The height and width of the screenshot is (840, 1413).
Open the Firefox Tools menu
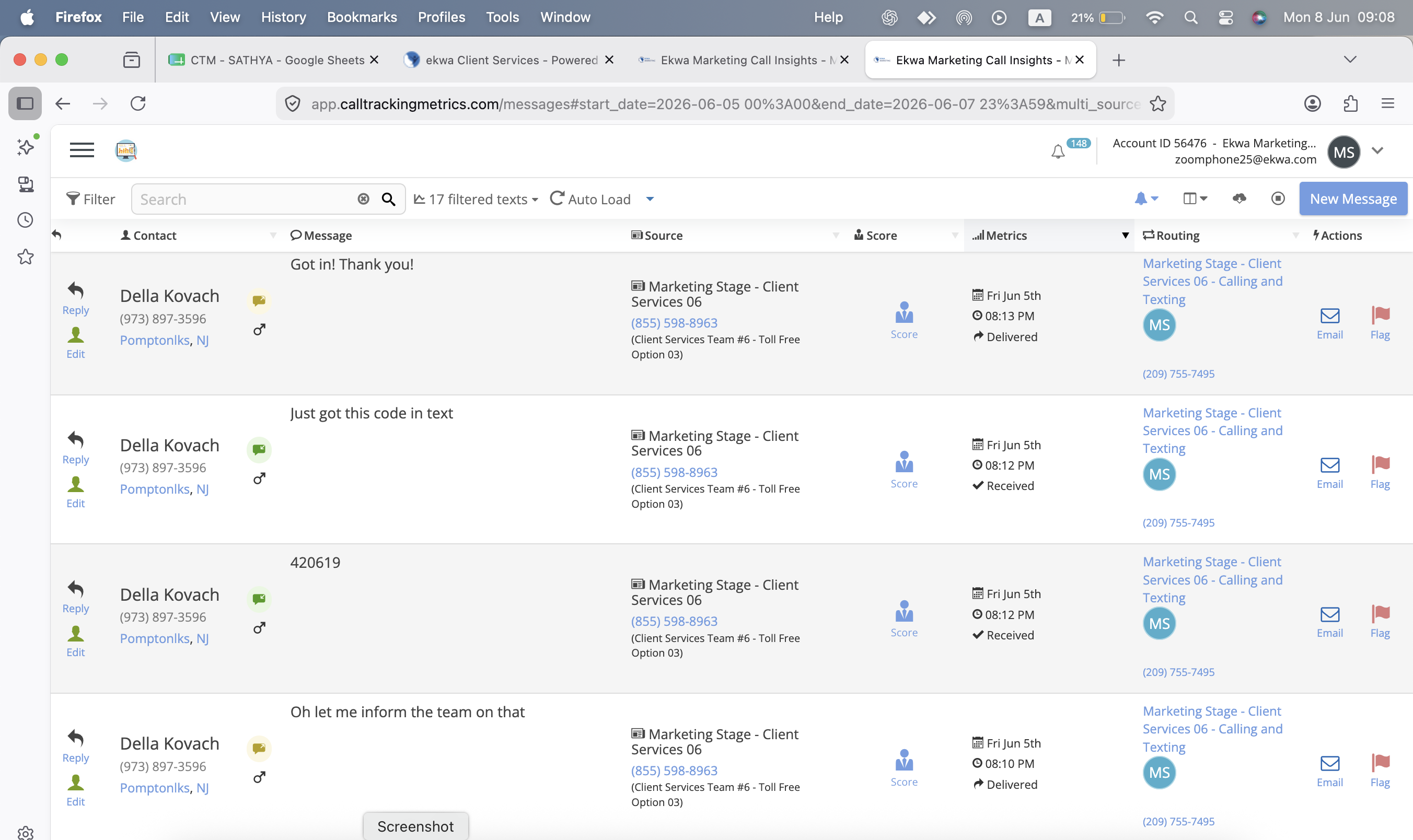(502, 17)
